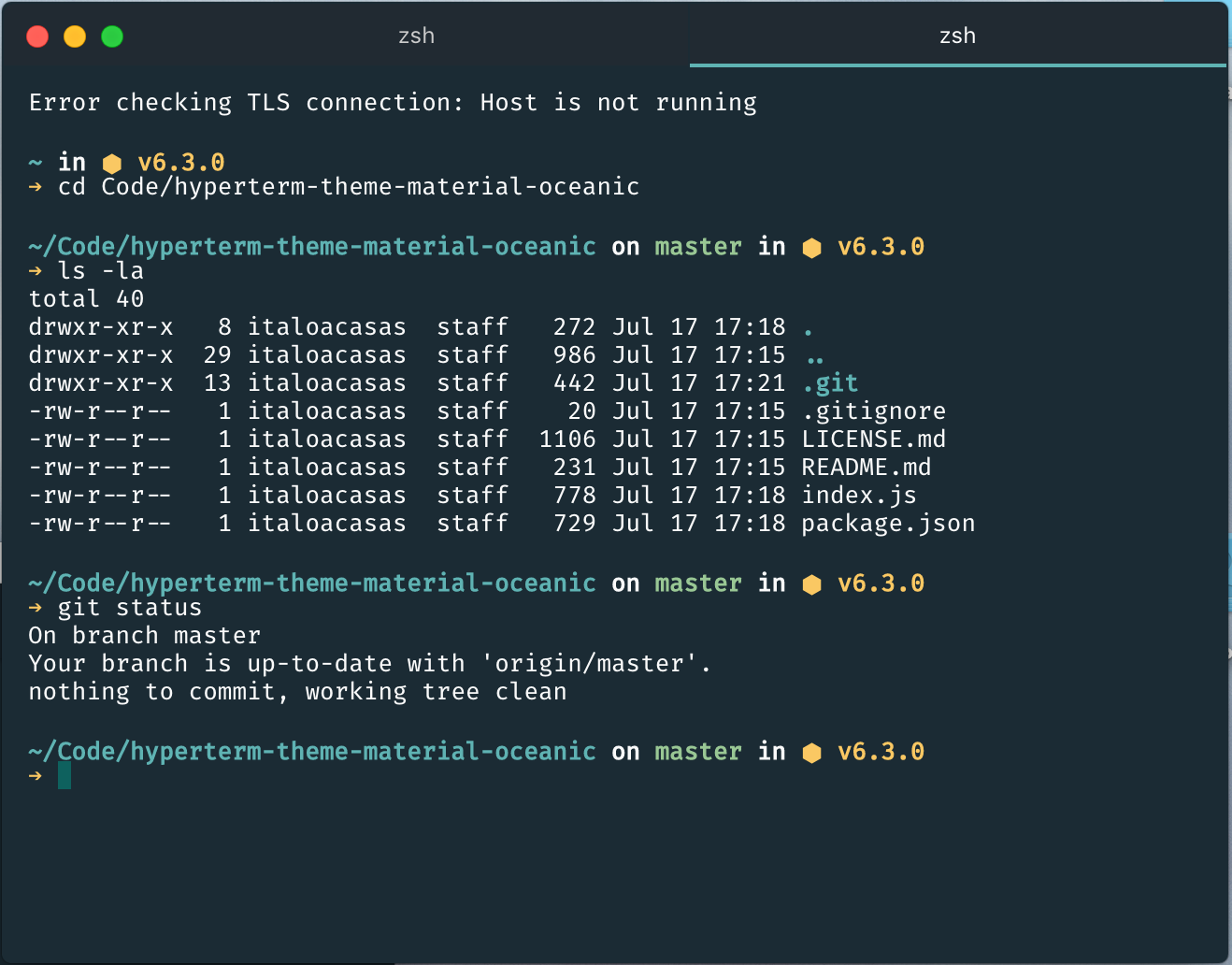Viewport: 1232px width, 965px height.
Task: Click the hexagon icon in the prompt above "git status"
Action: (x=811, y=584)
